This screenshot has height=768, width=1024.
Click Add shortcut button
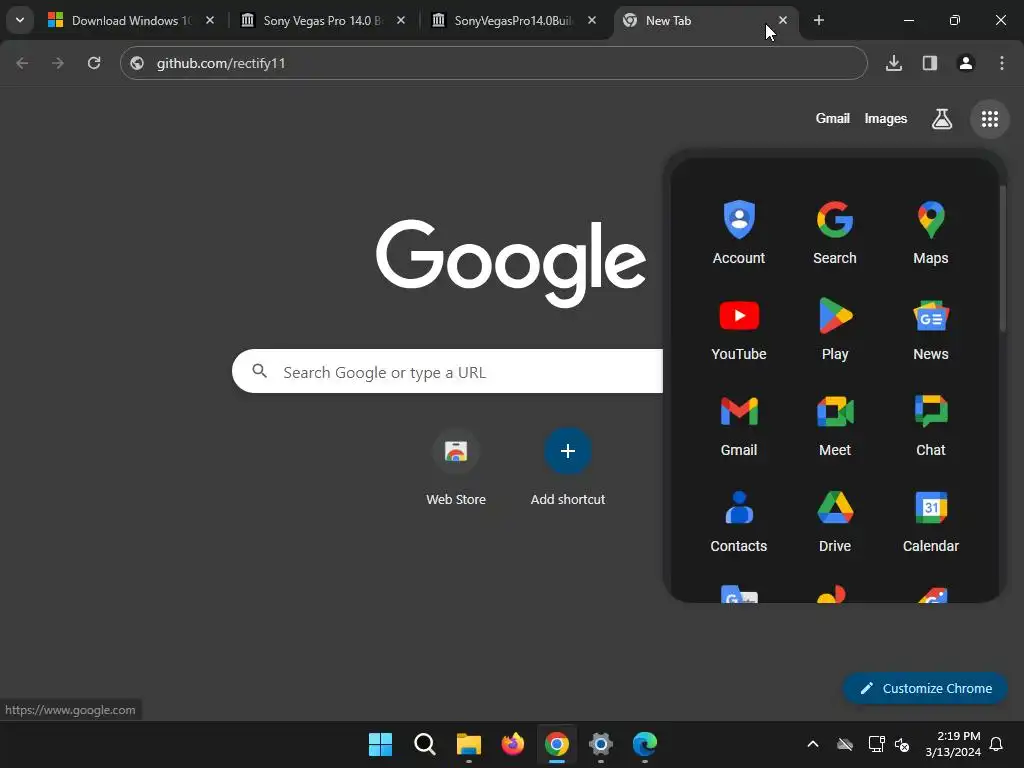click(x=568, y=468)
